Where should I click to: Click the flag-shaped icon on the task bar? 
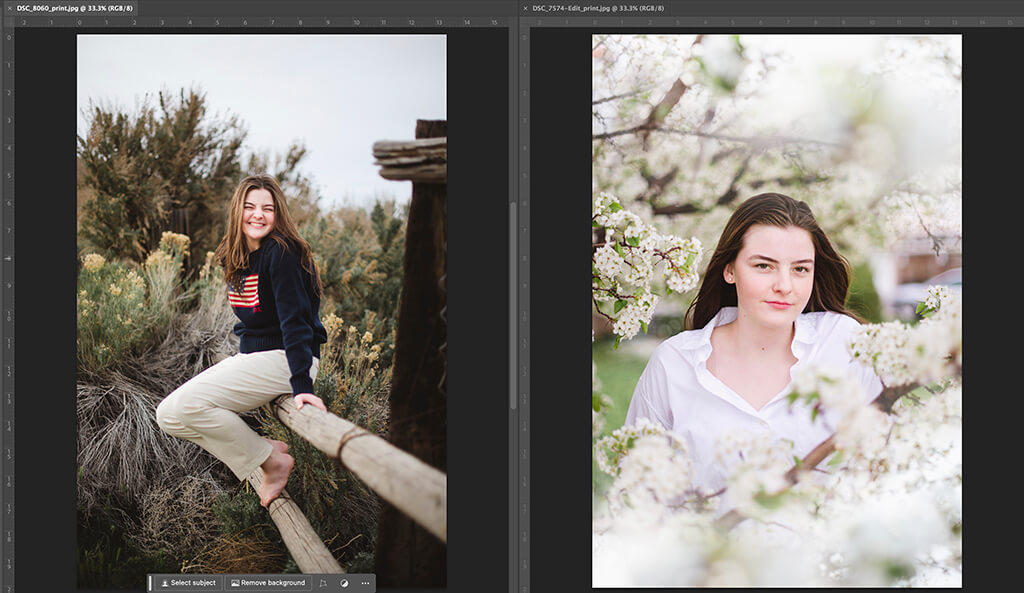(324, 582)
